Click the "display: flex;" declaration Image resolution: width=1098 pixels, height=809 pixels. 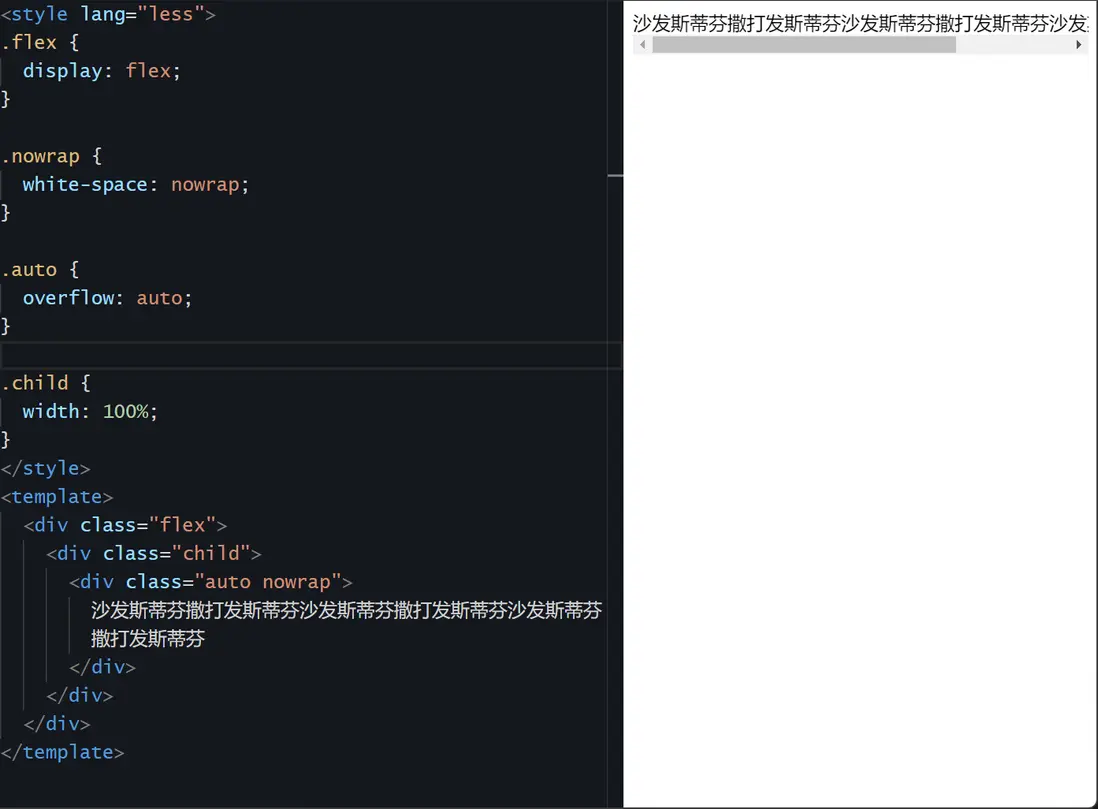[x=101, y=71]
